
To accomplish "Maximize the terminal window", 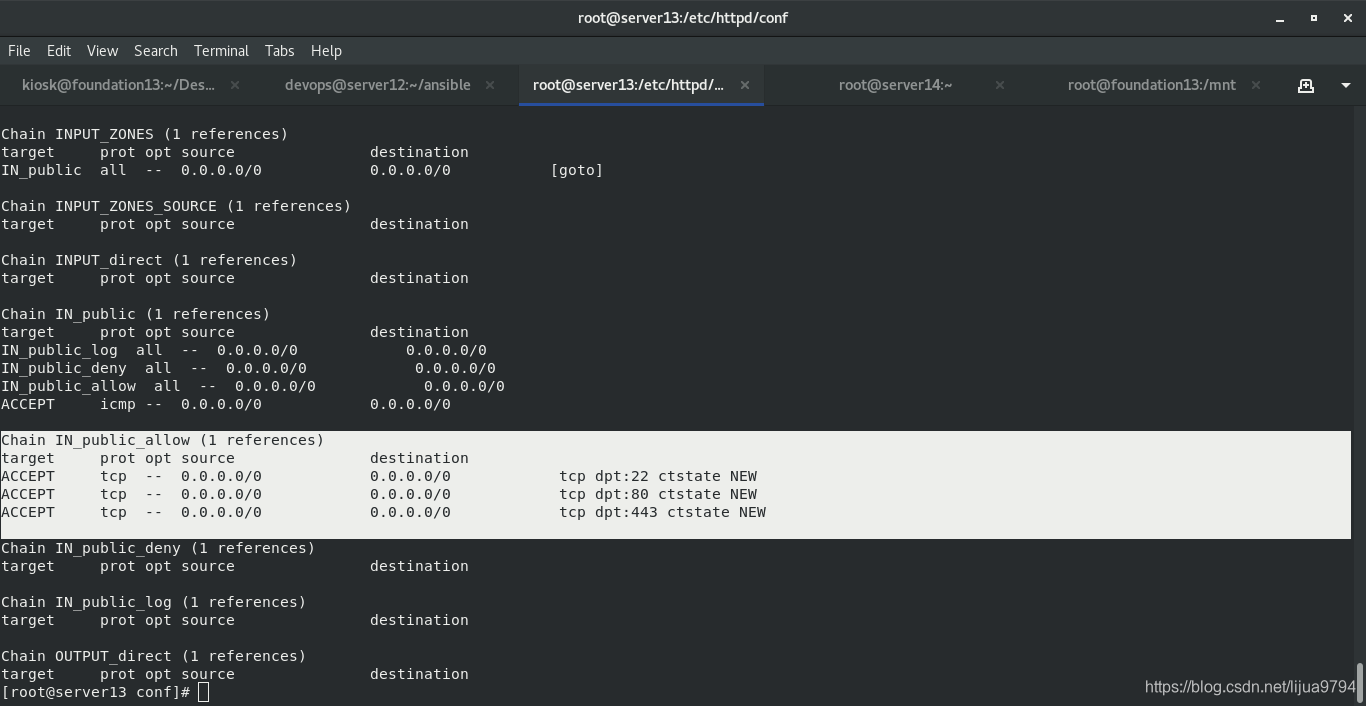I will click(x=1314, y=18).
